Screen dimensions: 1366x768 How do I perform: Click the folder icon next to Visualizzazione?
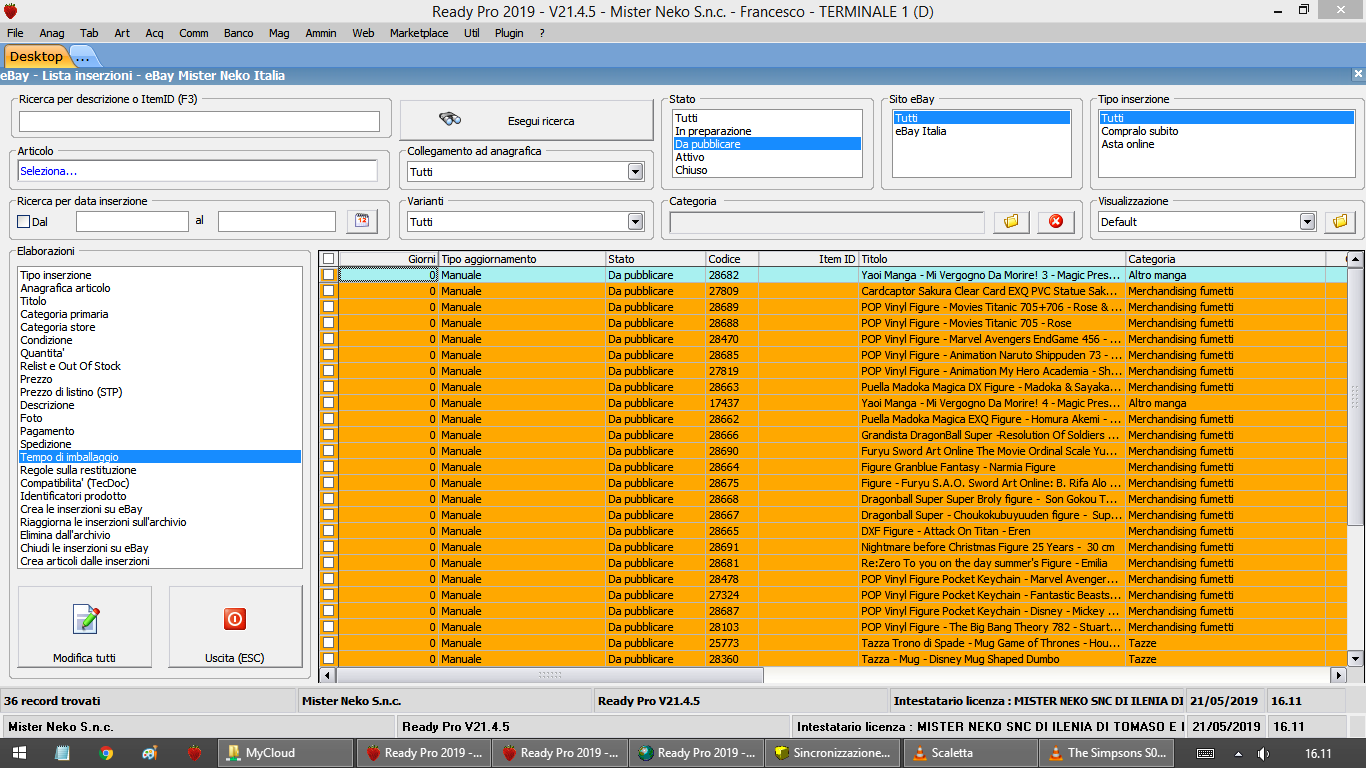(x=1340, y=221)
